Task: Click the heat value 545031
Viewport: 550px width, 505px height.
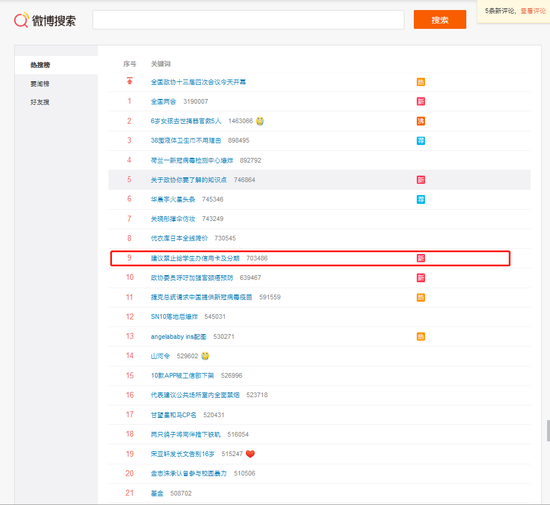Action: click(215, 317)
